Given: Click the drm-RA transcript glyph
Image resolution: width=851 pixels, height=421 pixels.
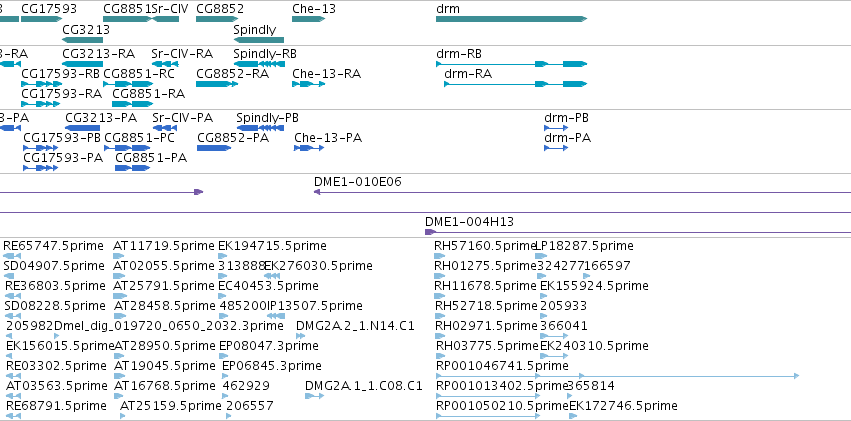Looking at the screenshot, I should click(516, 84).
